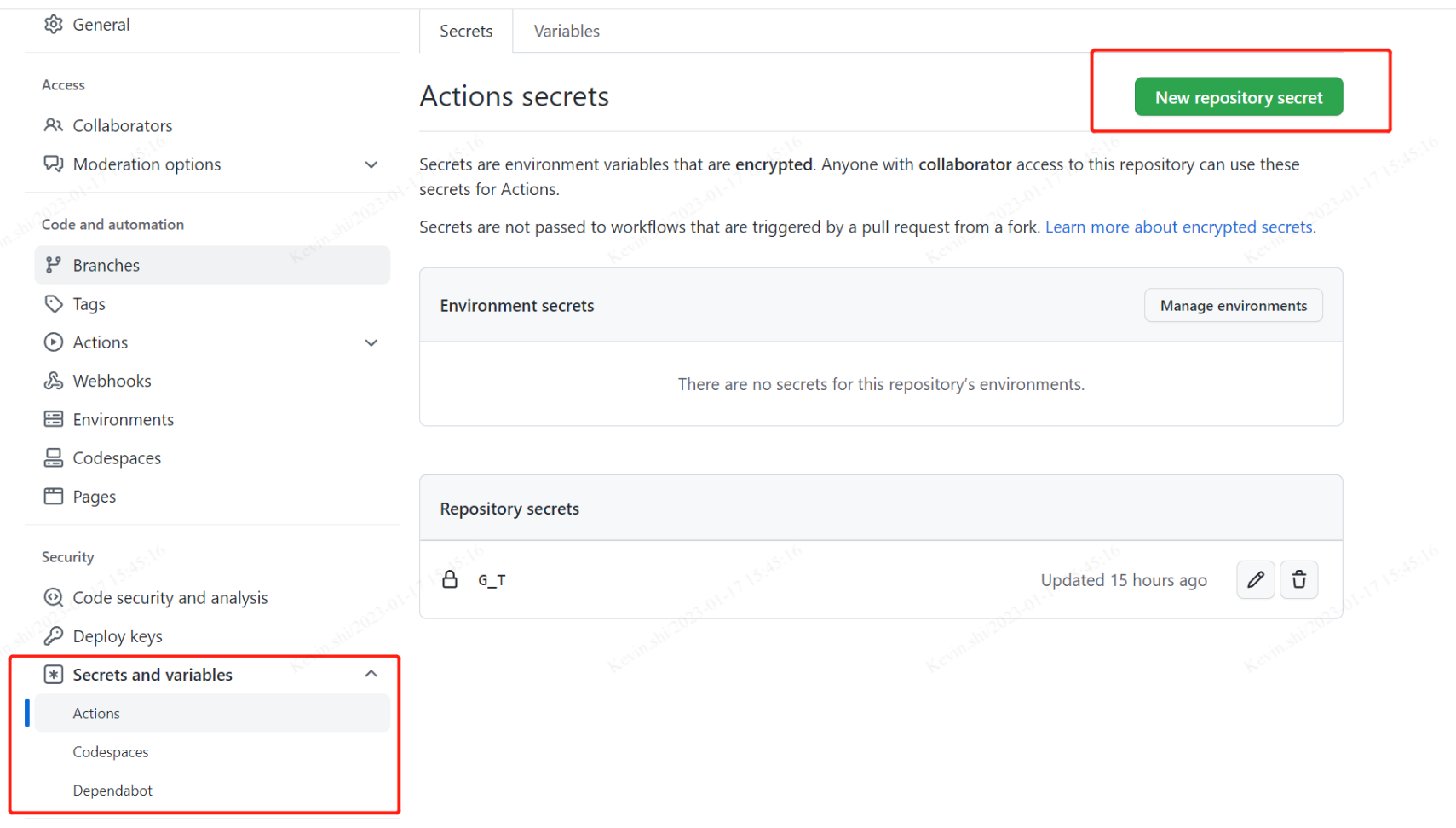Click the Pages browser icon
Screen dimensions: 1456x828
click(54, 496)
